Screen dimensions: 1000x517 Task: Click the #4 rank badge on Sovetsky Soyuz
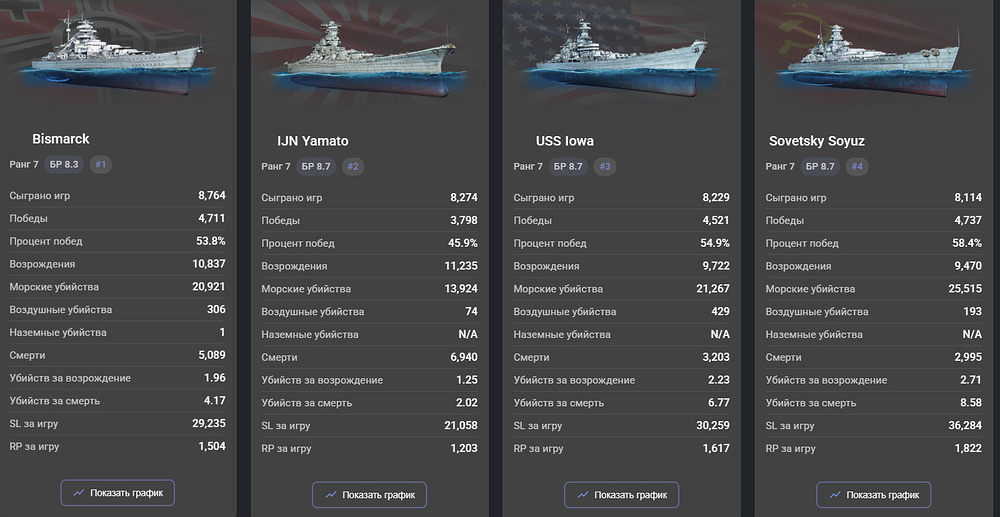(x=857, y=167)
